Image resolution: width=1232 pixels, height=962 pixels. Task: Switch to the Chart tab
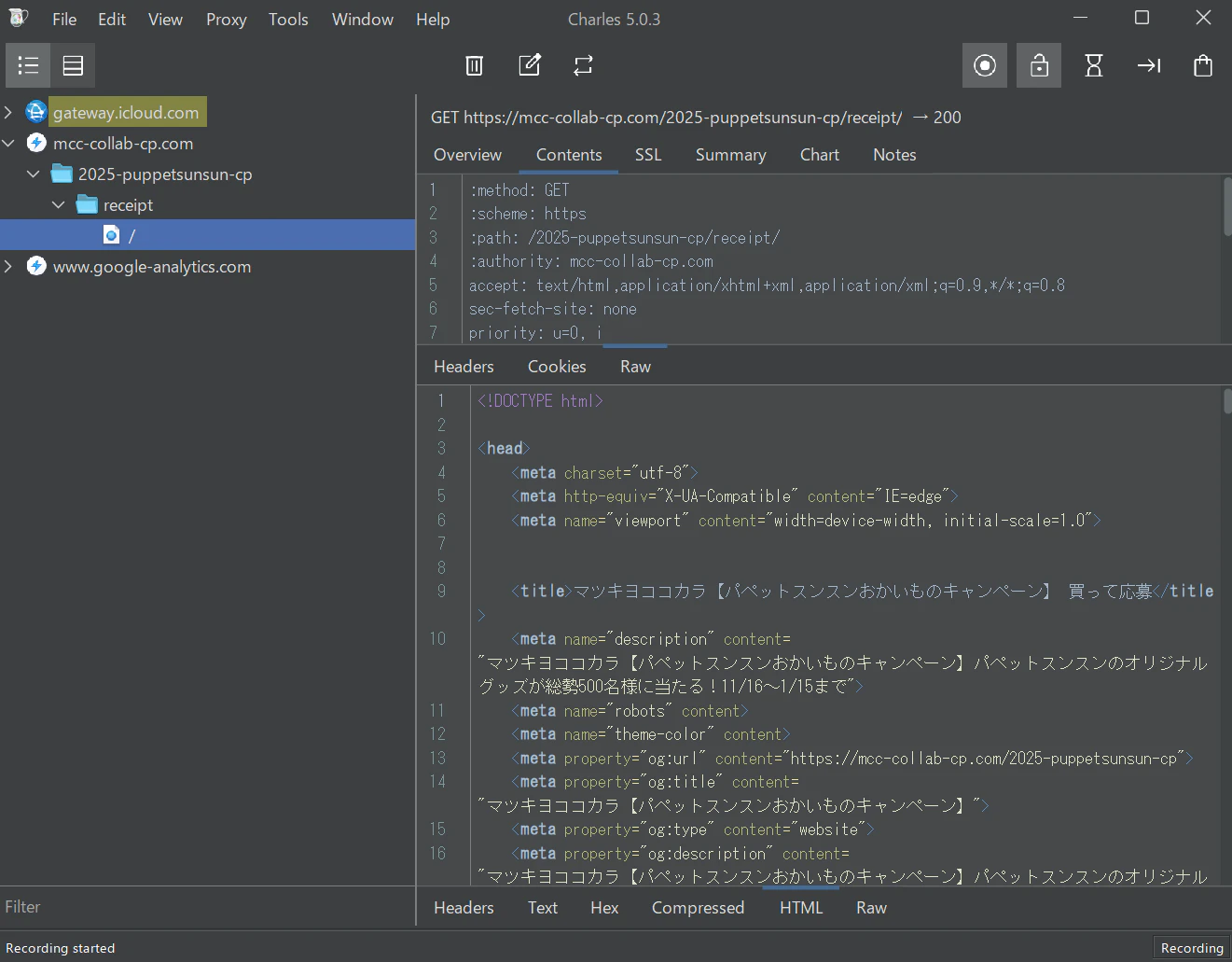point(819,155)
